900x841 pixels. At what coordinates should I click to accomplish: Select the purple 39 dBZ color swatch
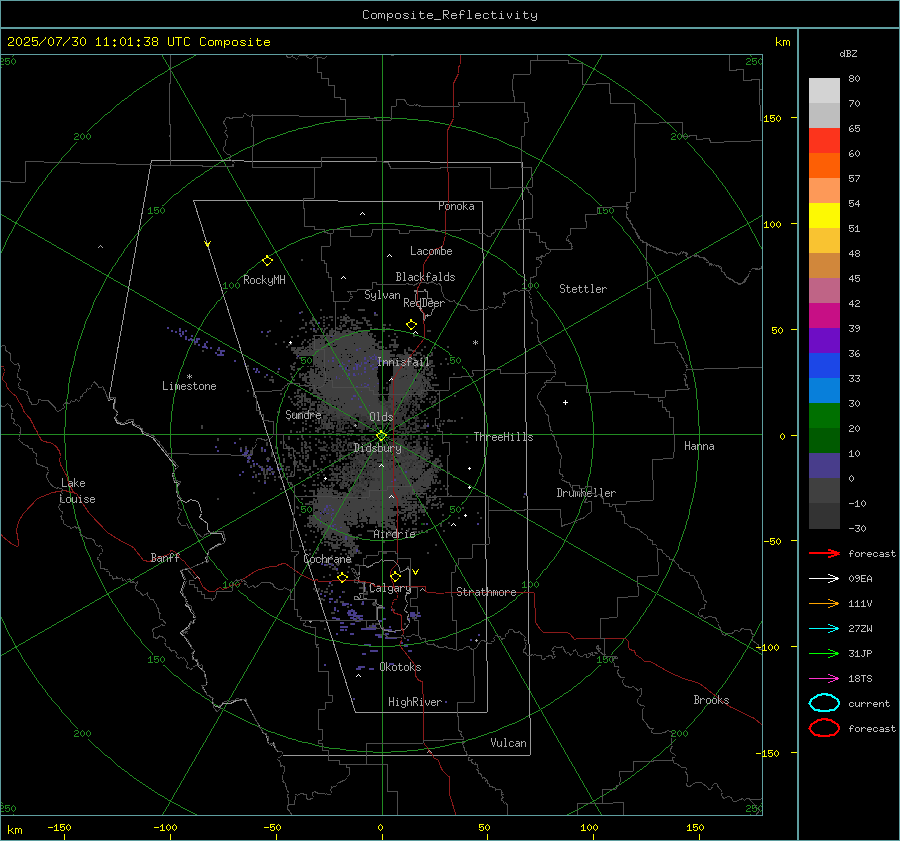(824, 340)
